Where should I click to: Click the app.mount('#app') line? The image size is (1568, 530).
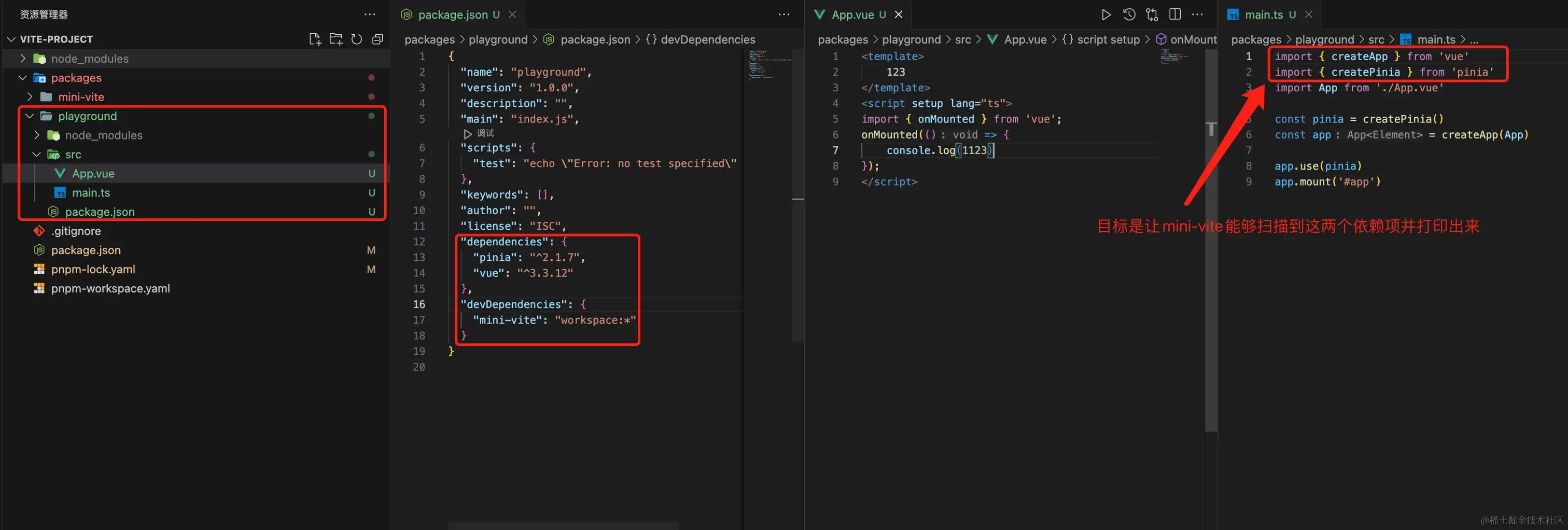click(1327, 182)
